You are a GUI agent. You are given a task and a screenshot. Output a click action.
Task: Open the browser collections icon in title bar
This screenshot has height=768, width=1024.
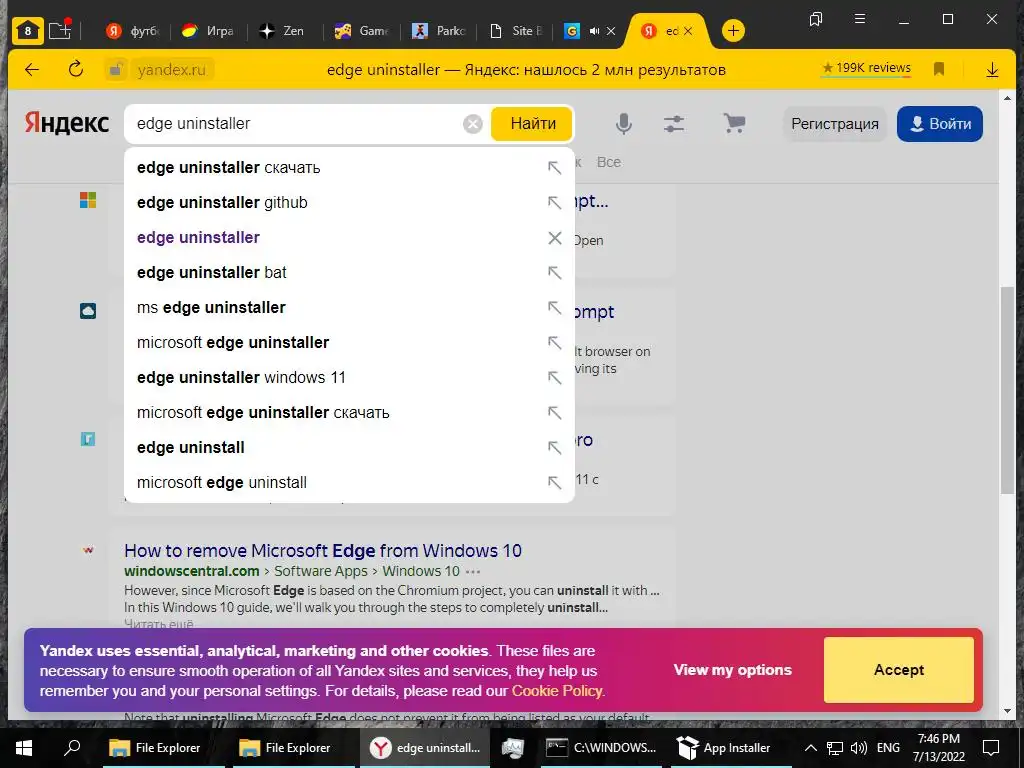(x=816, y=19)
